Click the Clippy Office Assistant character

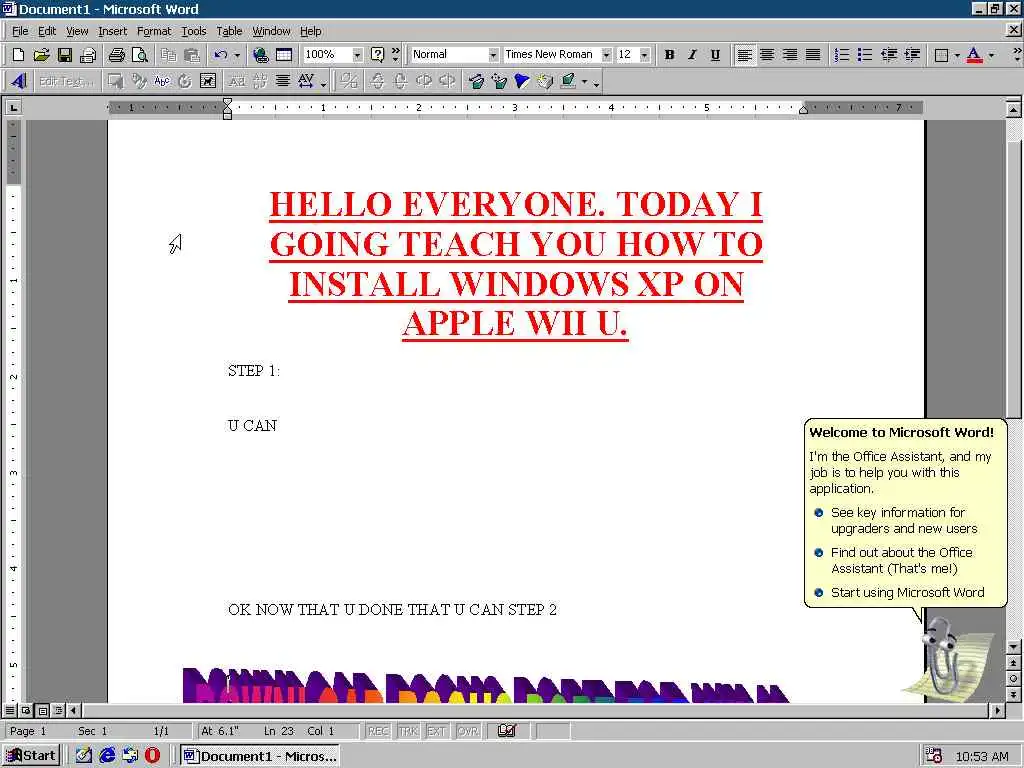tap(940, 658)
